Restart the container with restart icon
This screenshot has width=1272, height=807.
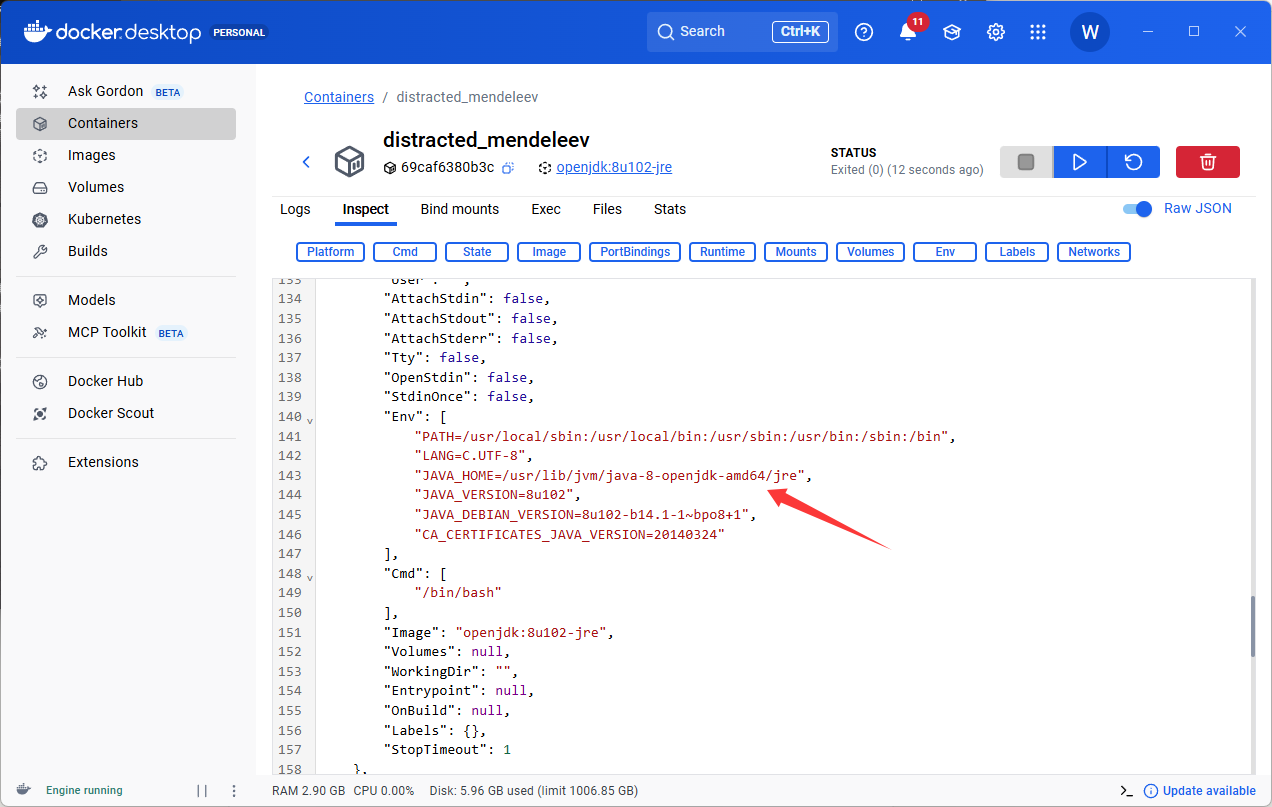pyautogui.click(x=1133, y=162)
